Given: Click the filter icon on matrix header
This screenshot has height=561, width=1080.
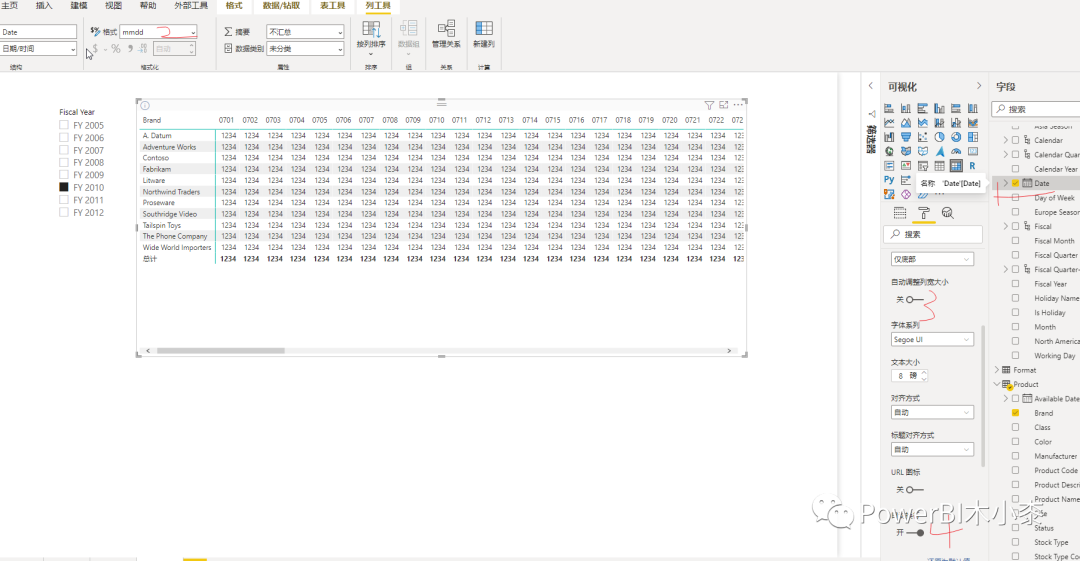Looking at the screenshot, I should [x=709, y=105].
